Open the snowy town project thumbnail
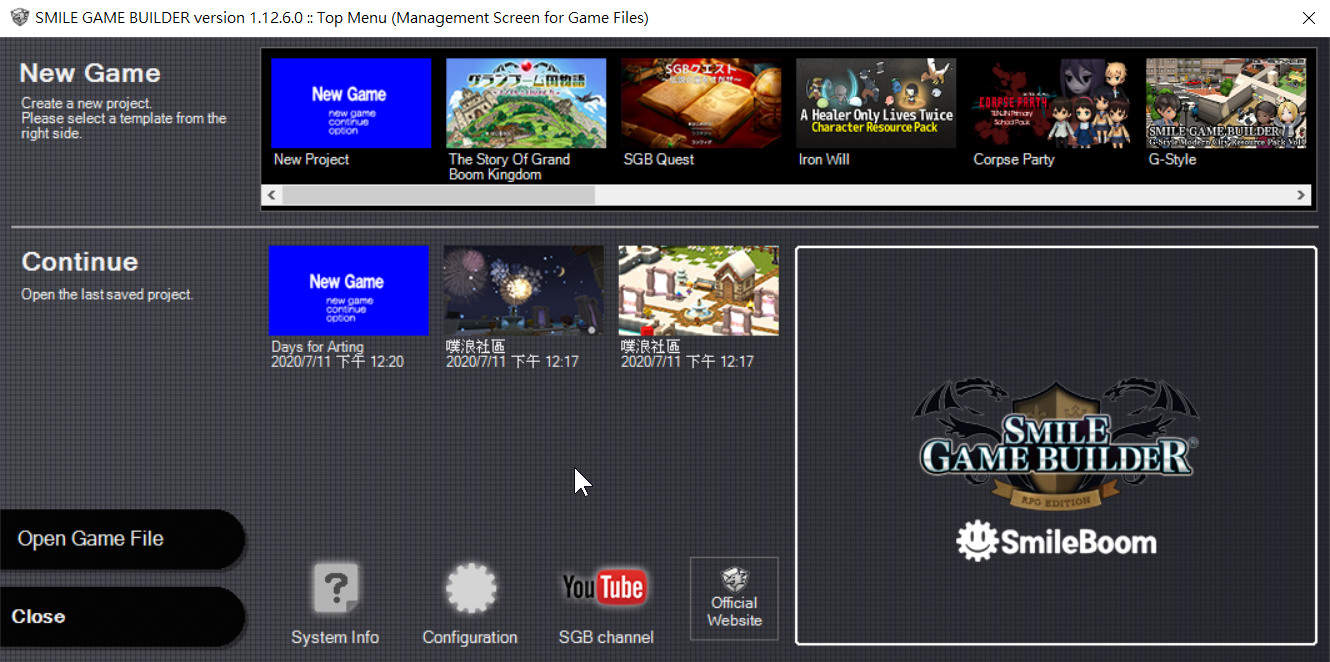 pyautogui.click(x=699, y=291)
